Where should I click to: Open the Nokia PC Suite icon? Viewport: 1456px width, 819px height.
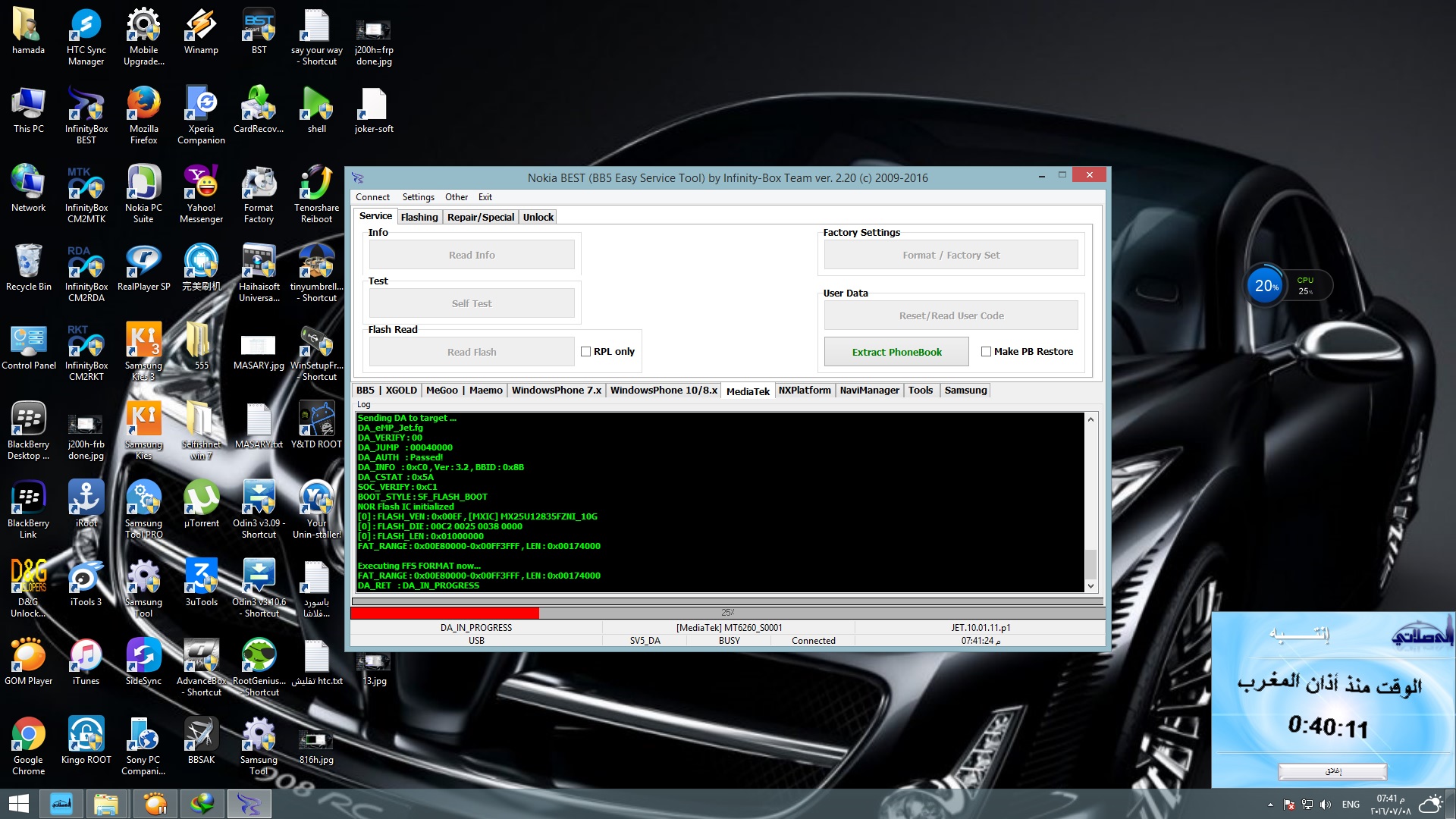point(143,193)
